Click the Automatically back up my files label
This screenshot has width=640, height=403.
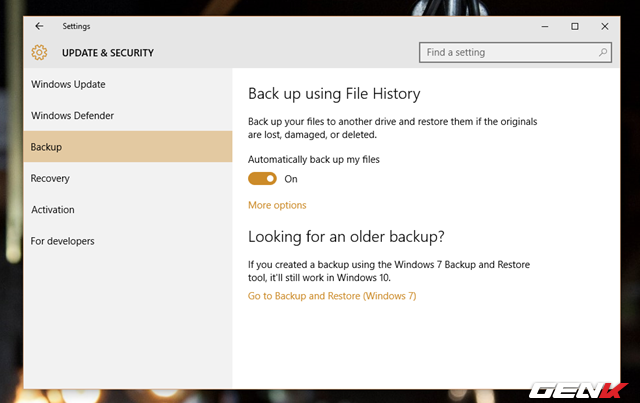pyautogui.click(x=314, y=159)
